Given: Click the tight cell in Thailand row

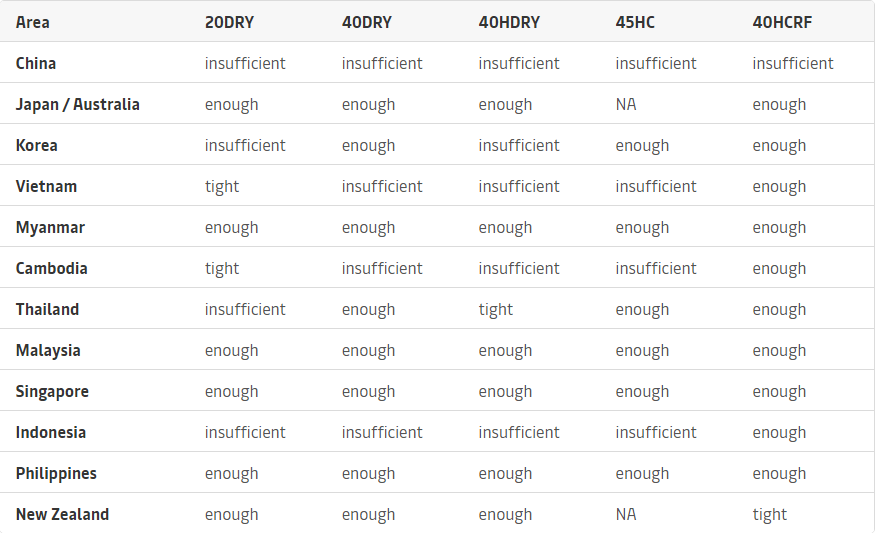Looking at the screenshot, I should [496, 309].
